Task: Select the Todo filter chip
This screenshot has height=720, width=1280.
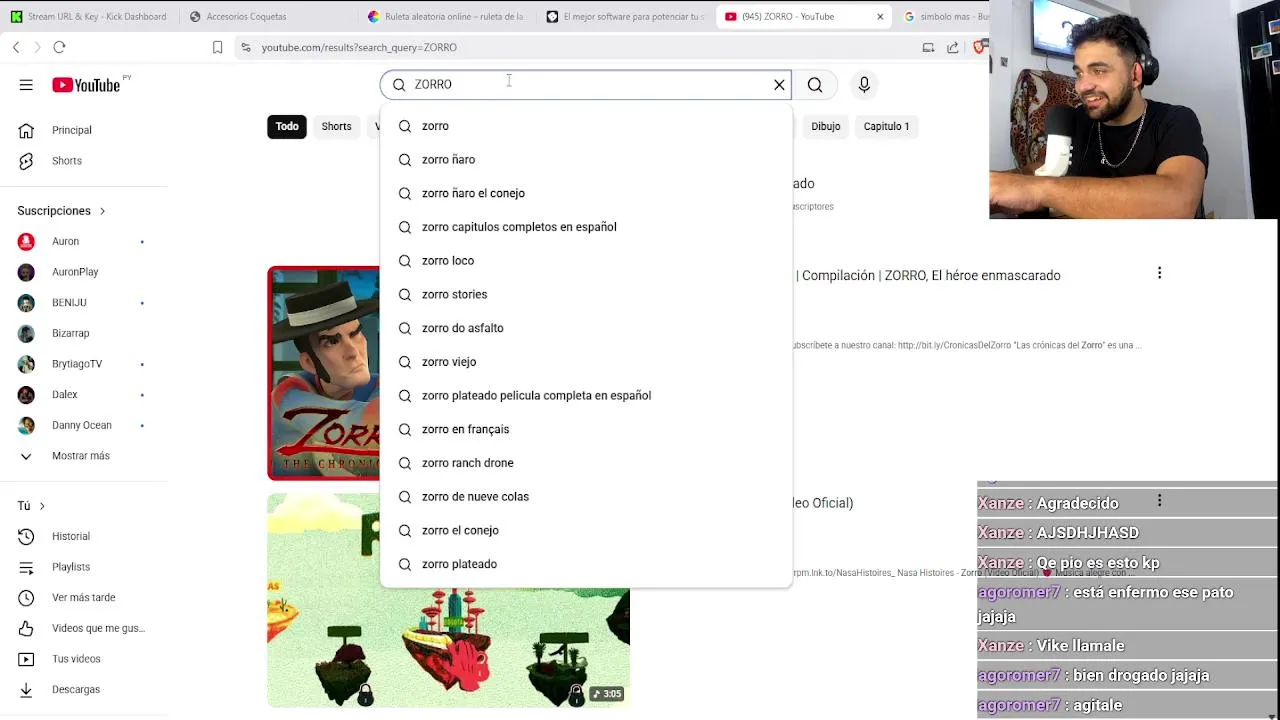Action: (x=287, y=126)
